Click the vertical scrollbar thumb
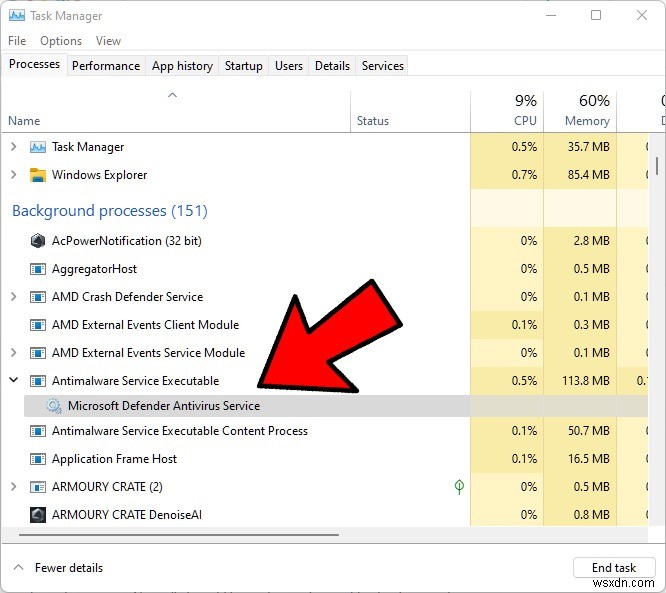The image size is (666, 593). pyautogui.click(x=657, y=166)
